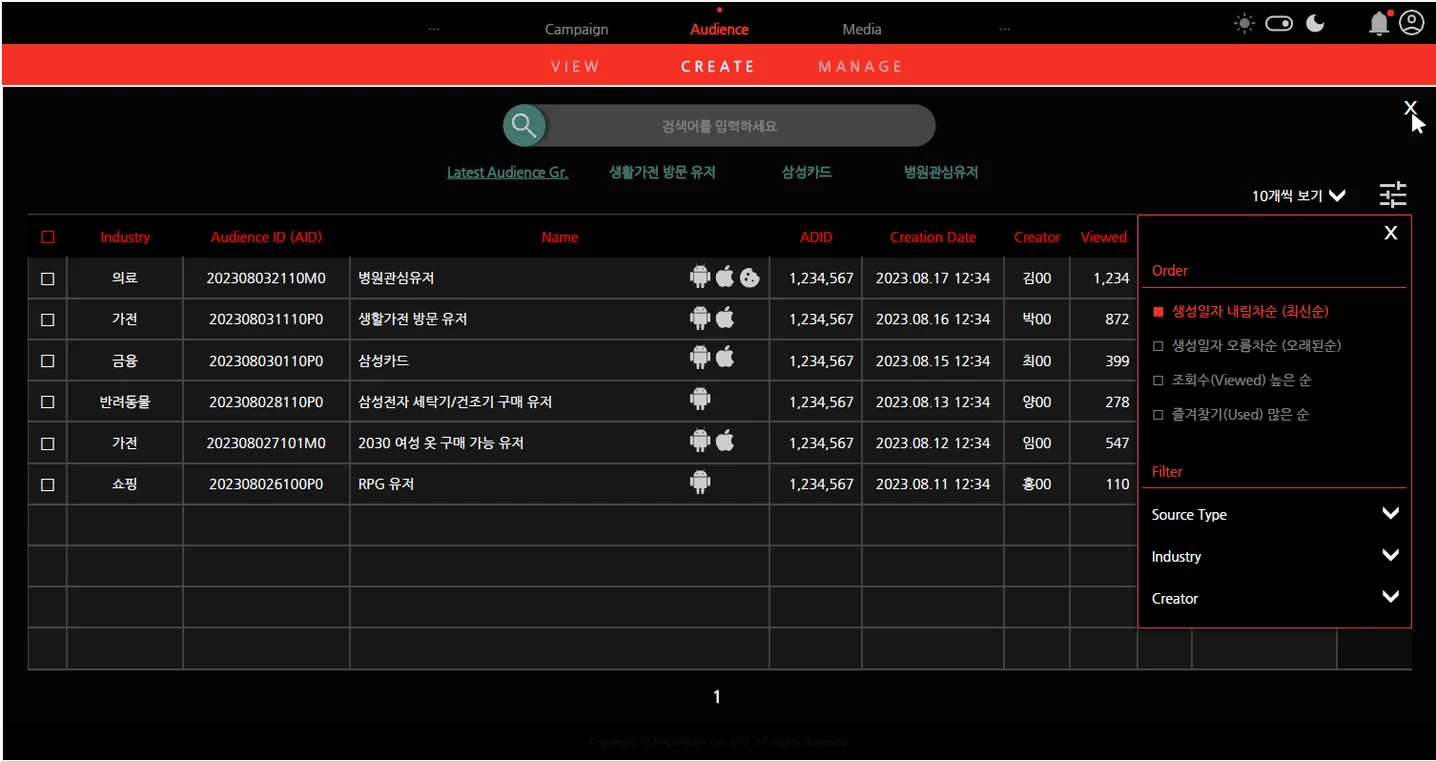Click the moon dark-mode icon
The height and width of the screenshot is (762, 1436).
1315,22
